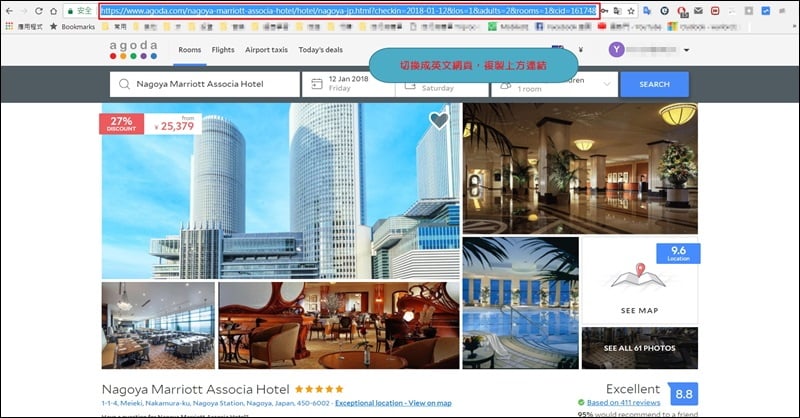Reload the page with the refresh icon
This screenshot has width=800, height=418.
[x=39, y=11]
